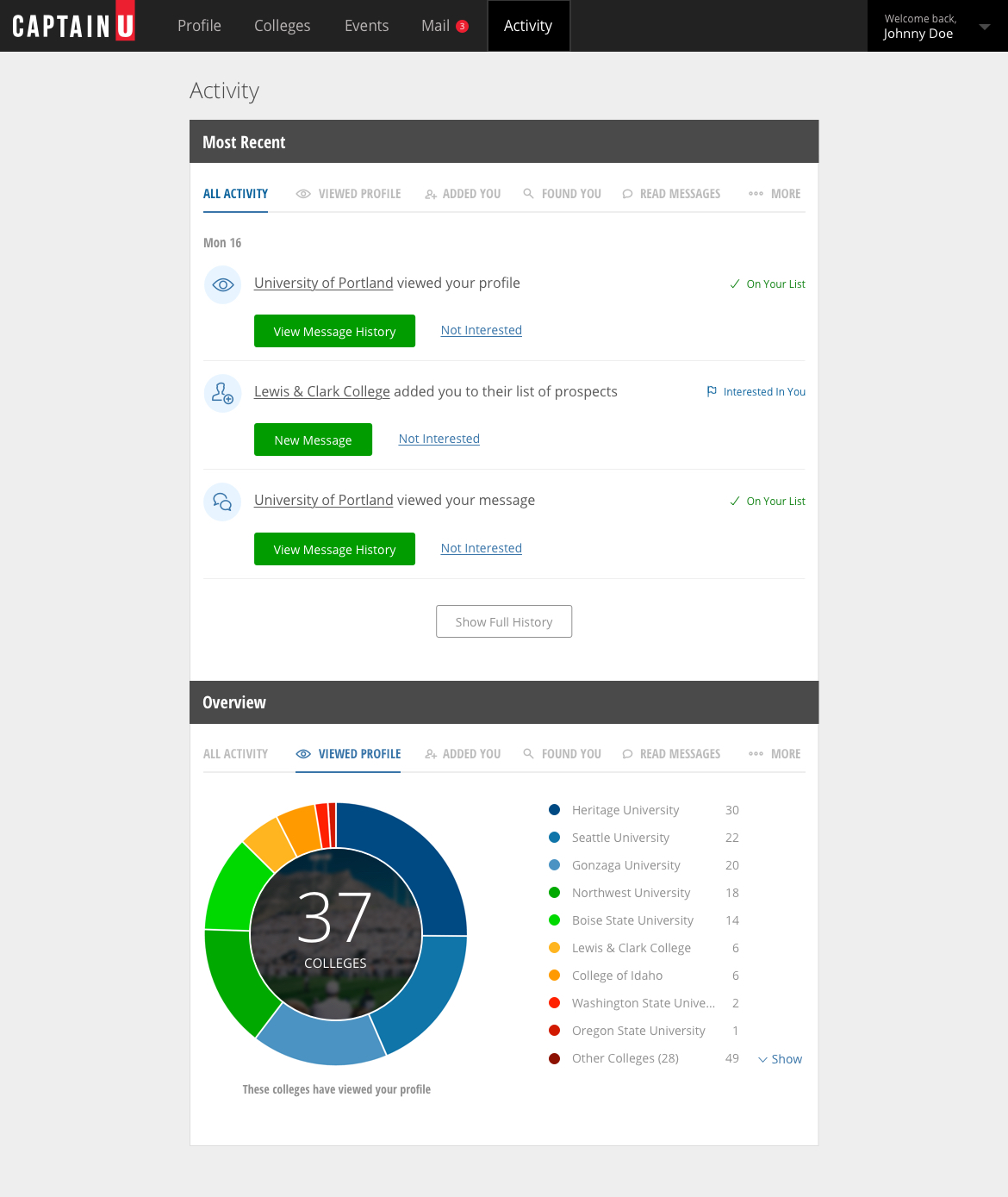
Task: Click the added-prospect person icon for Lewis & Clark
Action: (222, 393)
